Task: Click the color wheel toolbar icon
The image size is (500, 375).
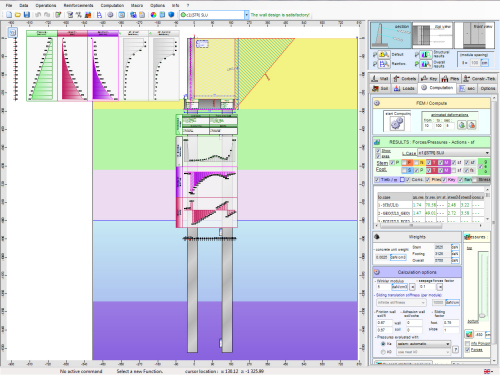Action: click(153, 15)
